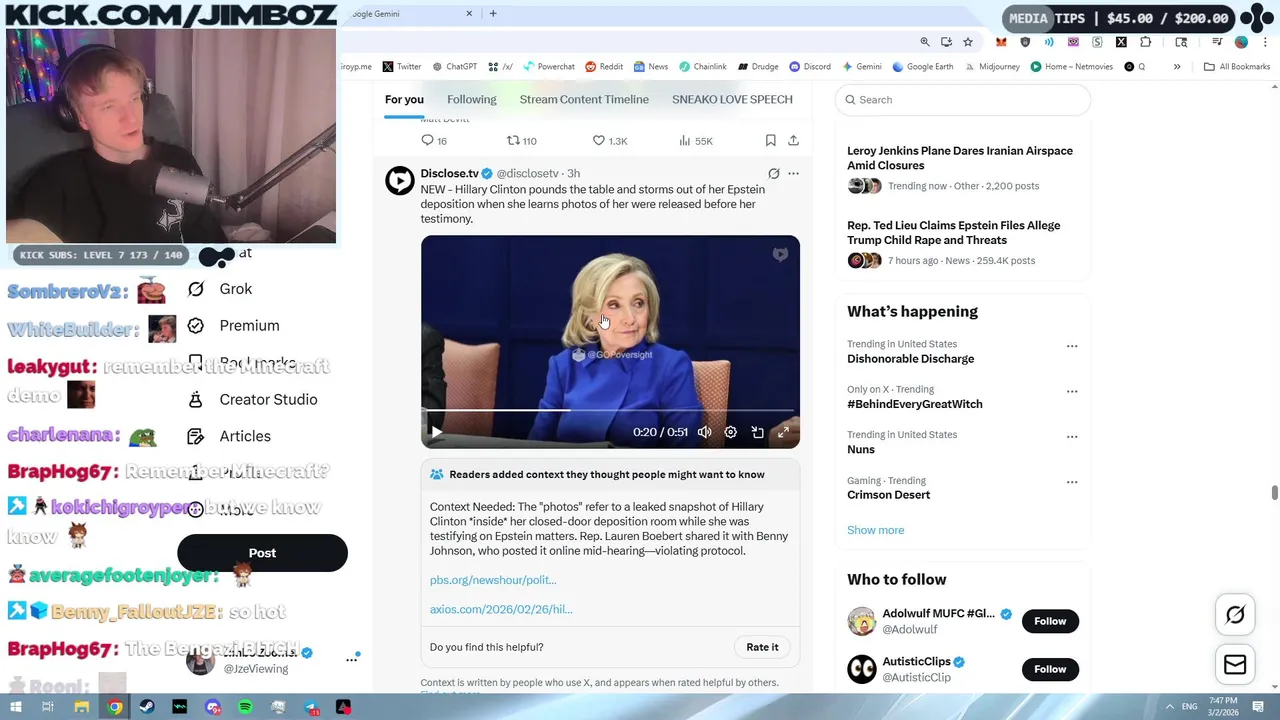Select the SNEAKO LOVE SPEECH tab
The image size is (1280, 720).
point(732,99)
